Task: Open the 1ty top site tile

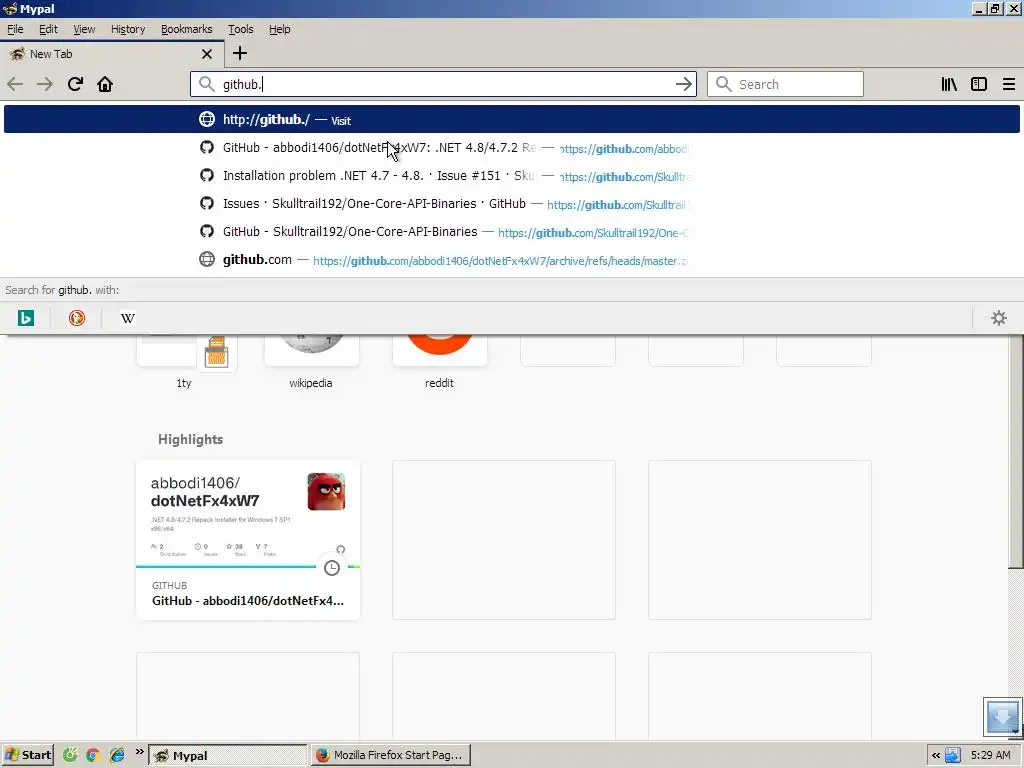Action: tap(185, 362)
